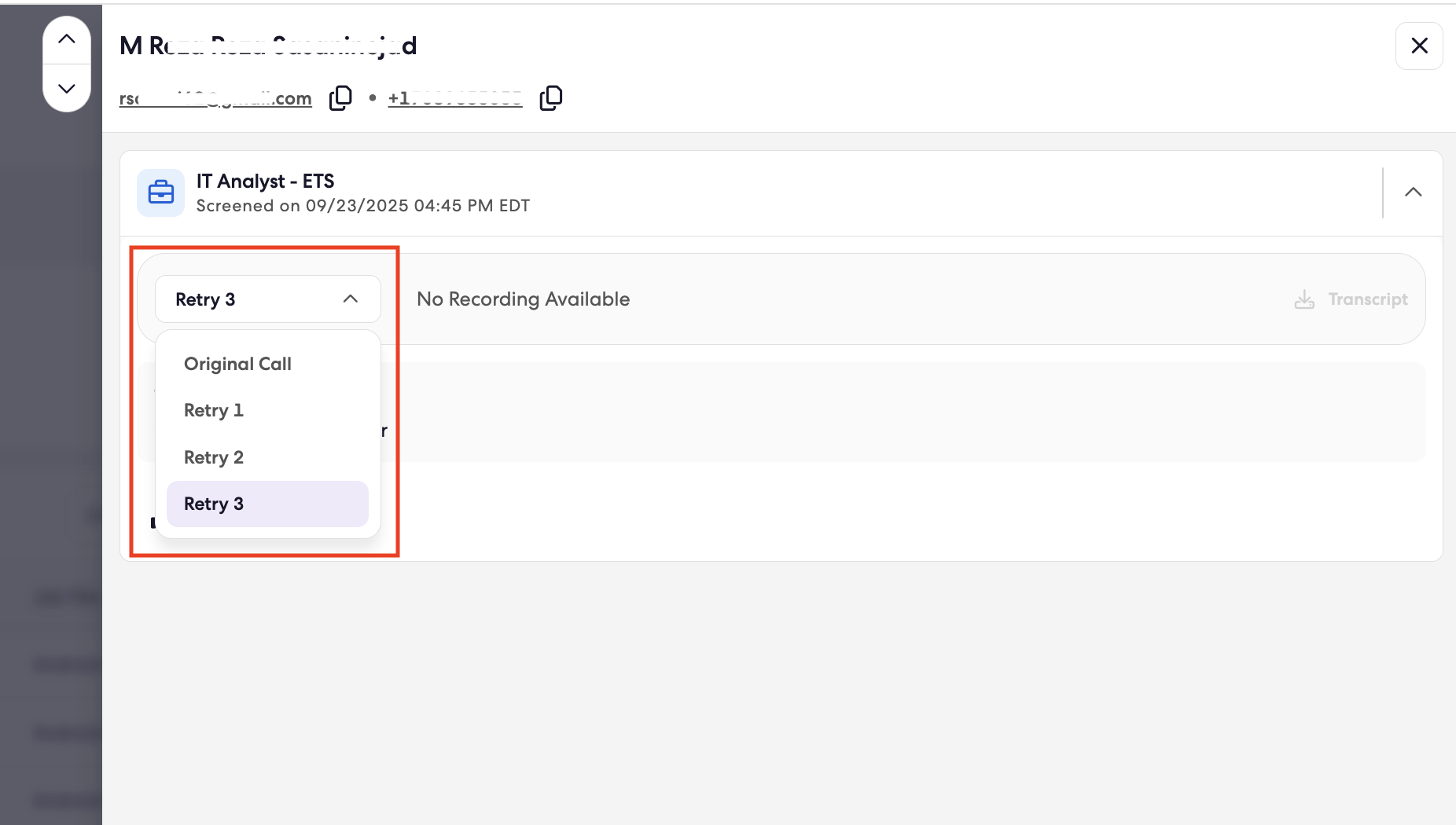Viewport: 1456px width, 825px height.
Task: Copy the candidate phone number
Action: (551, 98)
